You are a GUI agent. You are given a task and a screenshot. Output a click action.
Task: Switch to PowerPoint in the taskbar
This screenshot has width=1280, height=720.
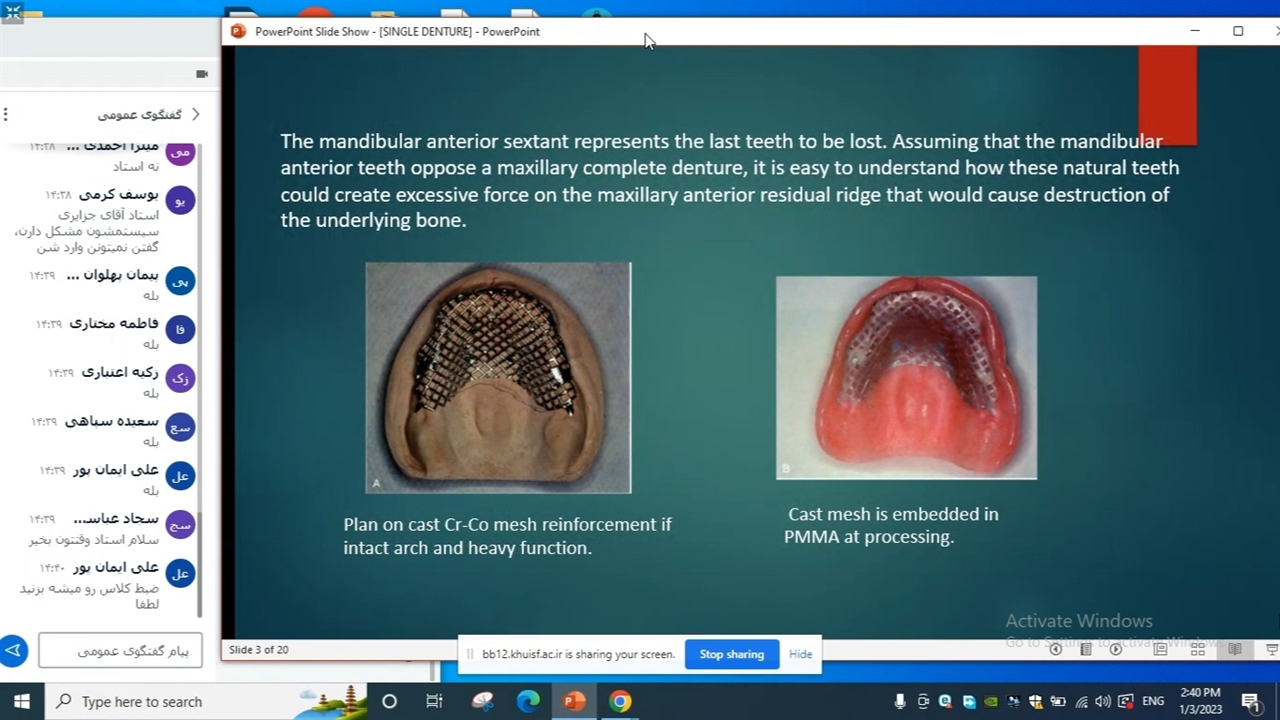[574, 701]
